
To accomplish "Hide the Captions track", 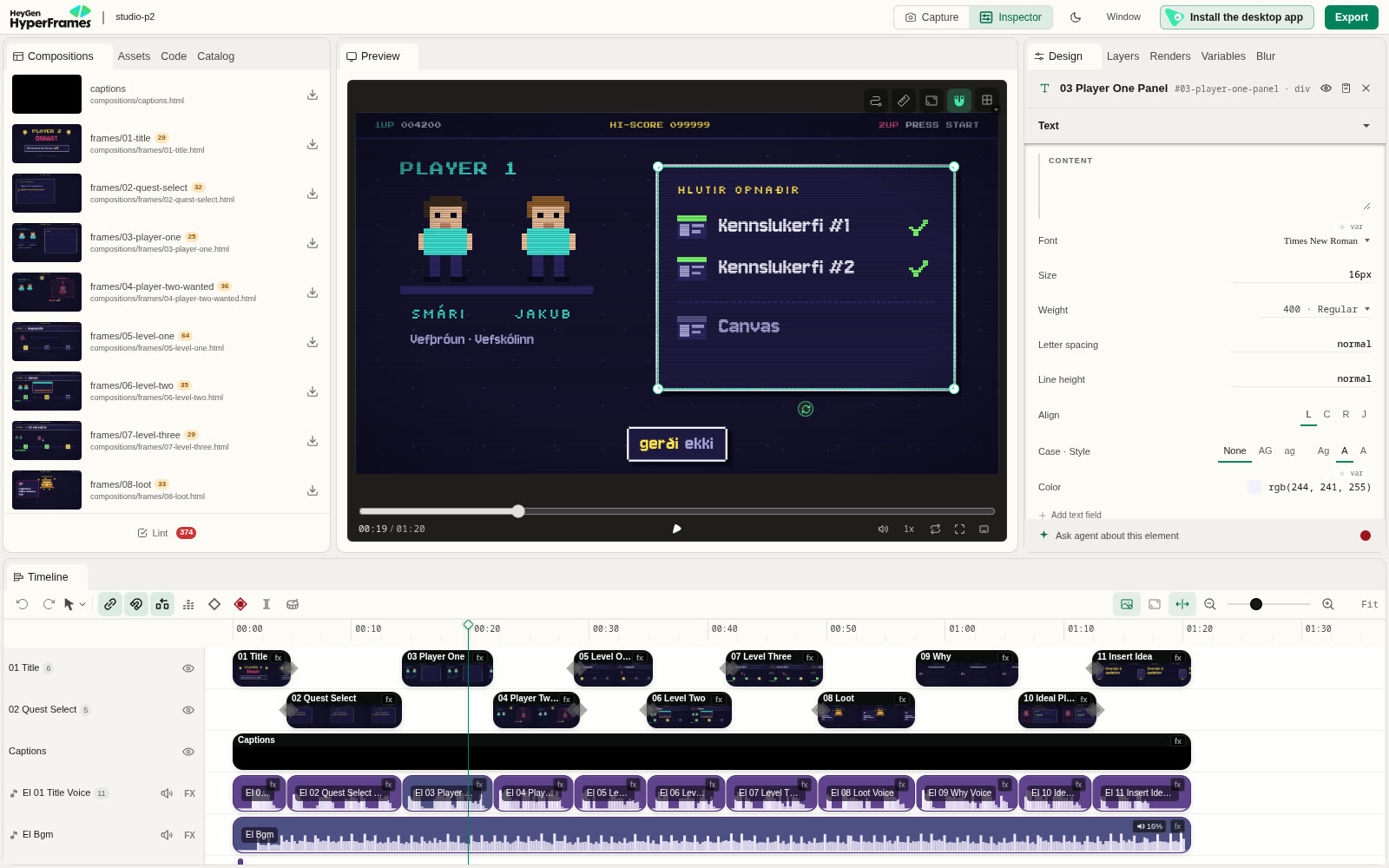I will 188,752.
